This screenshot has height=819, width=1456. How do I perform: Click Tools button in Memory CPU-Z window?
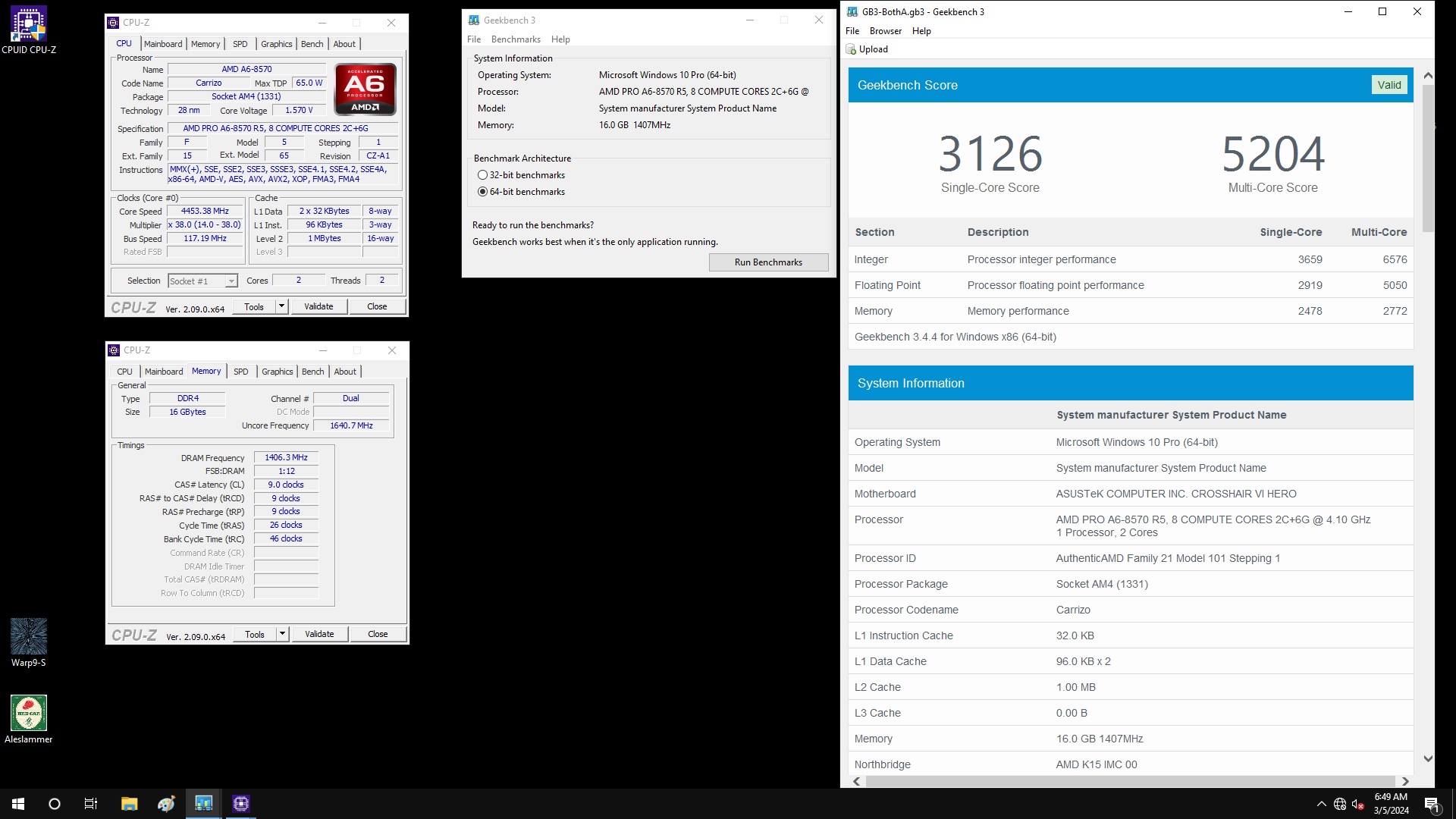[255, 634]
